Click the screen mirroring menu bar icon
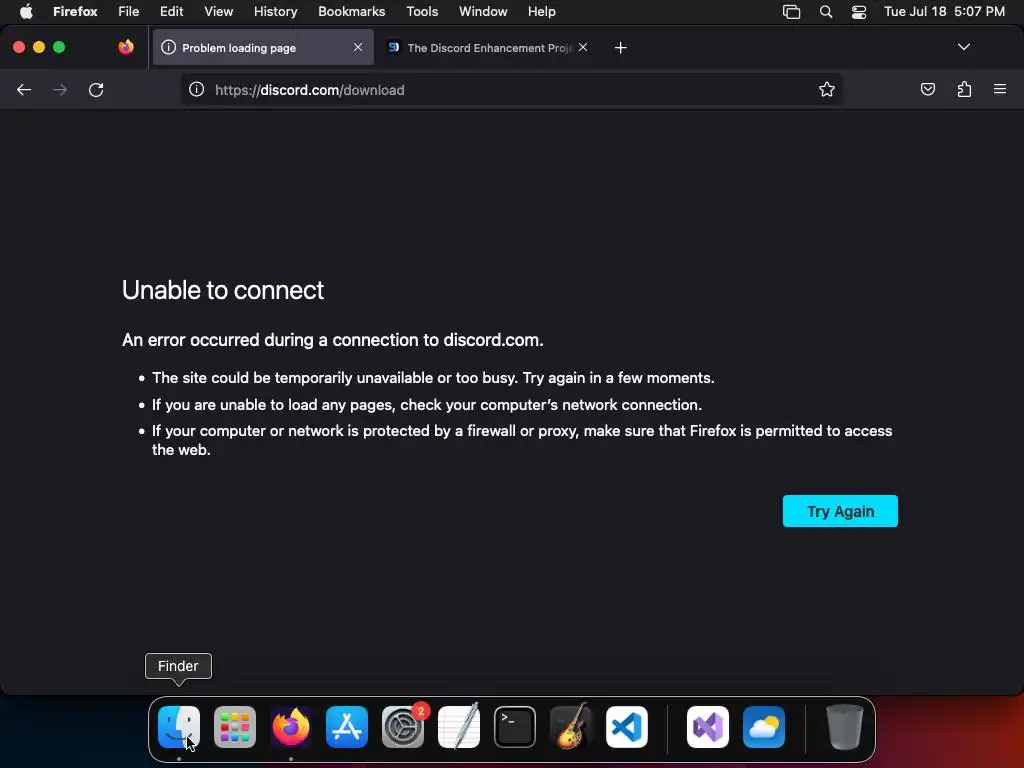The image size is (1024, 768). (x=792, y=12)
